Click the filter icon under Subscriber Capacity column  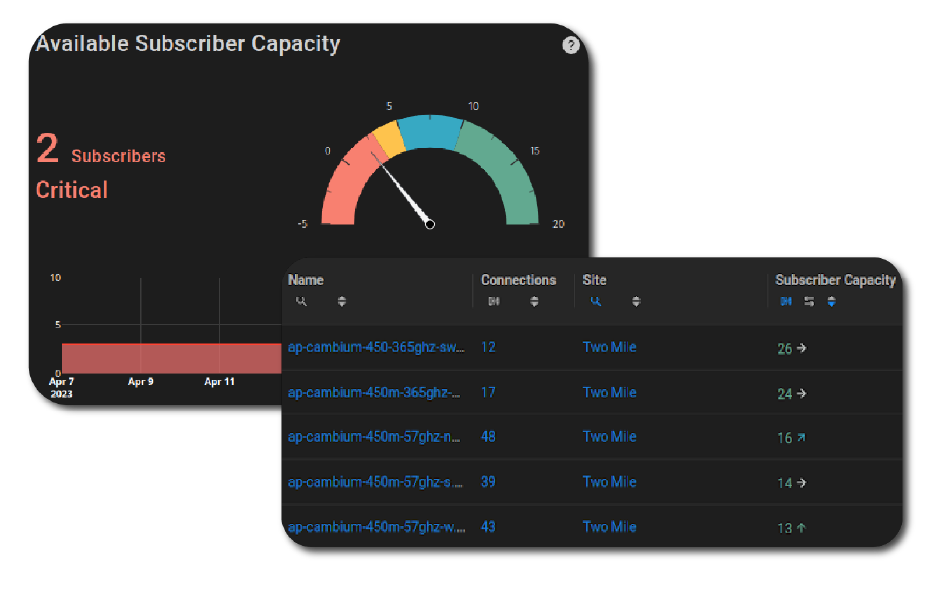(x=786, y=300)
